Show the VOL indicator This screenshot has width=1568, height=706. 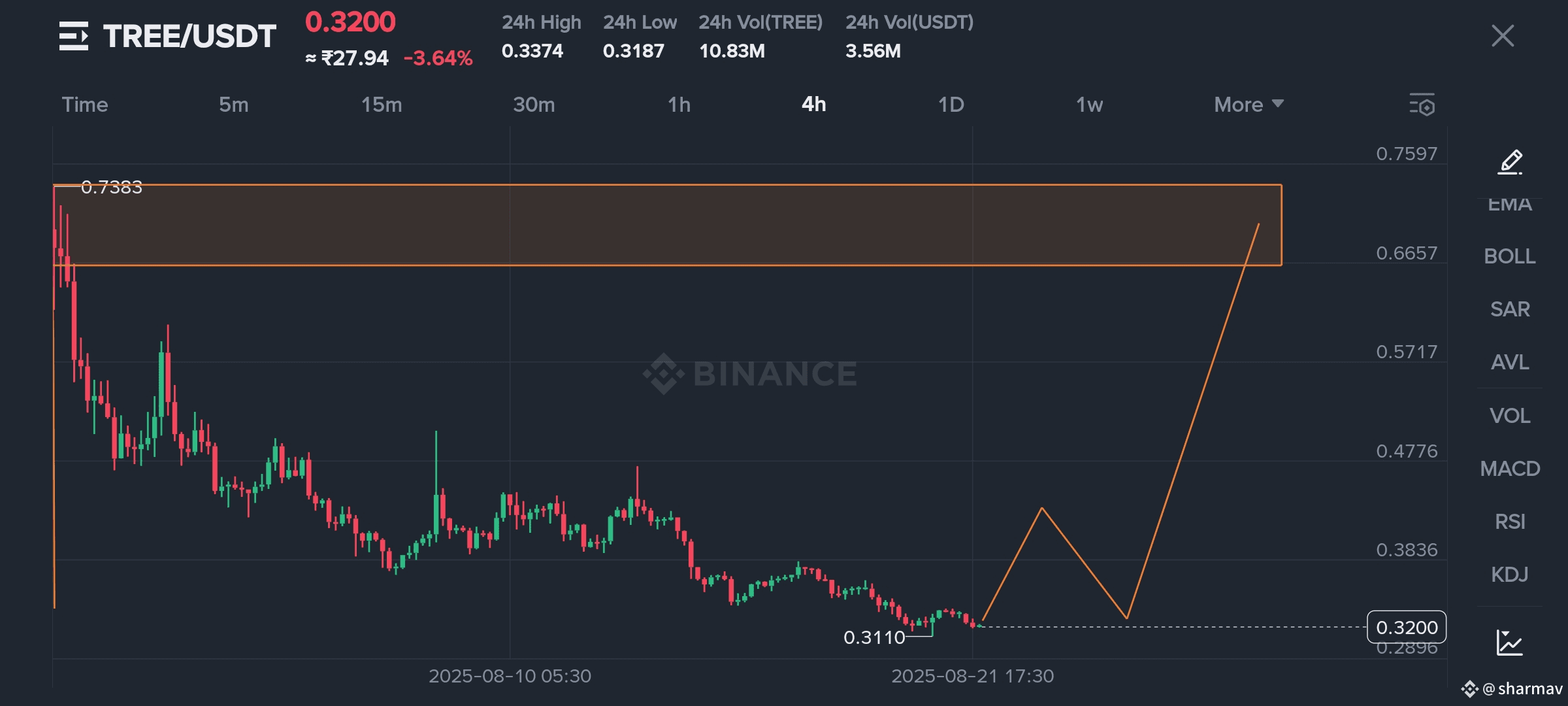[1509, 416]
